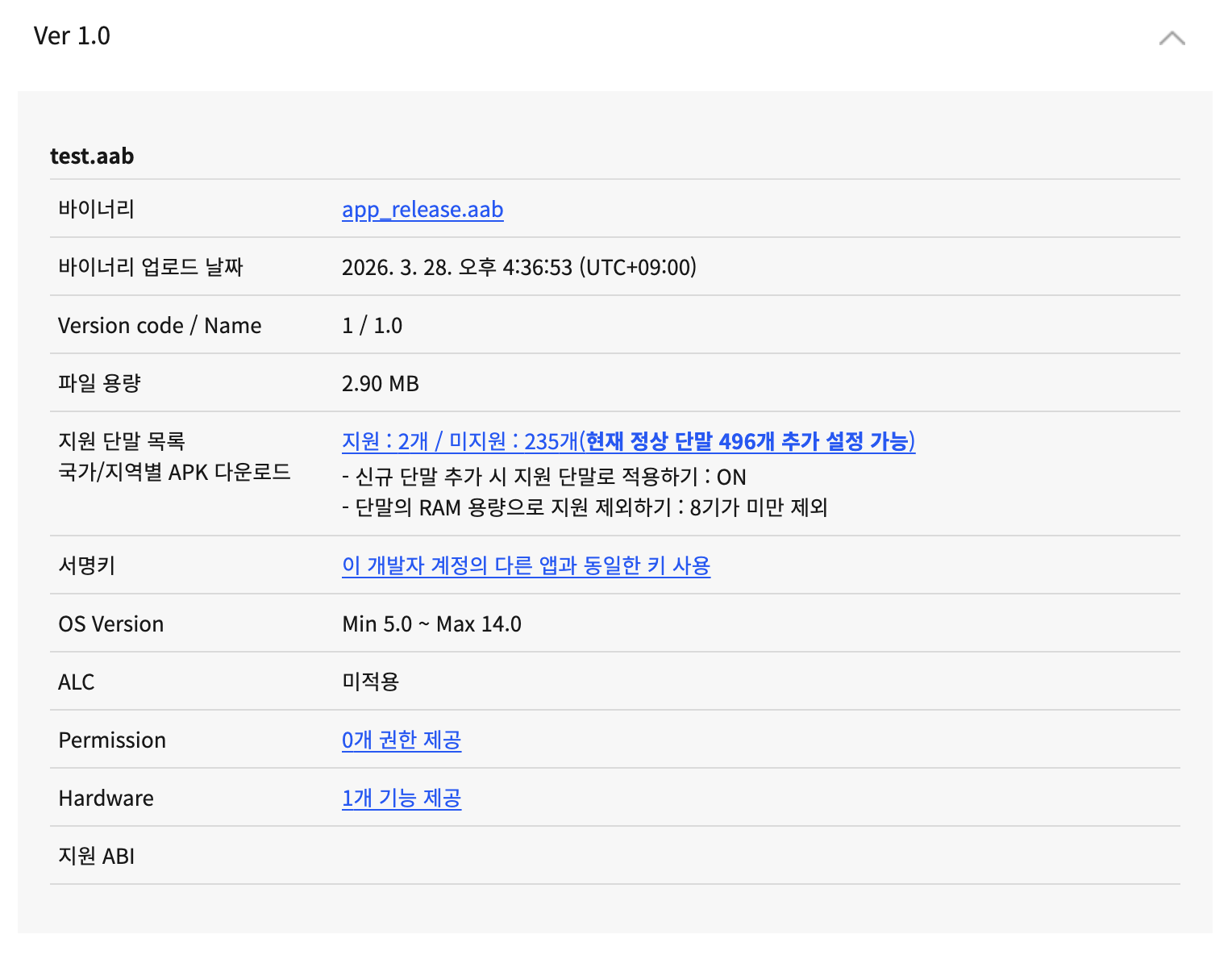Click the test.aab file name heading

point(92,156)
